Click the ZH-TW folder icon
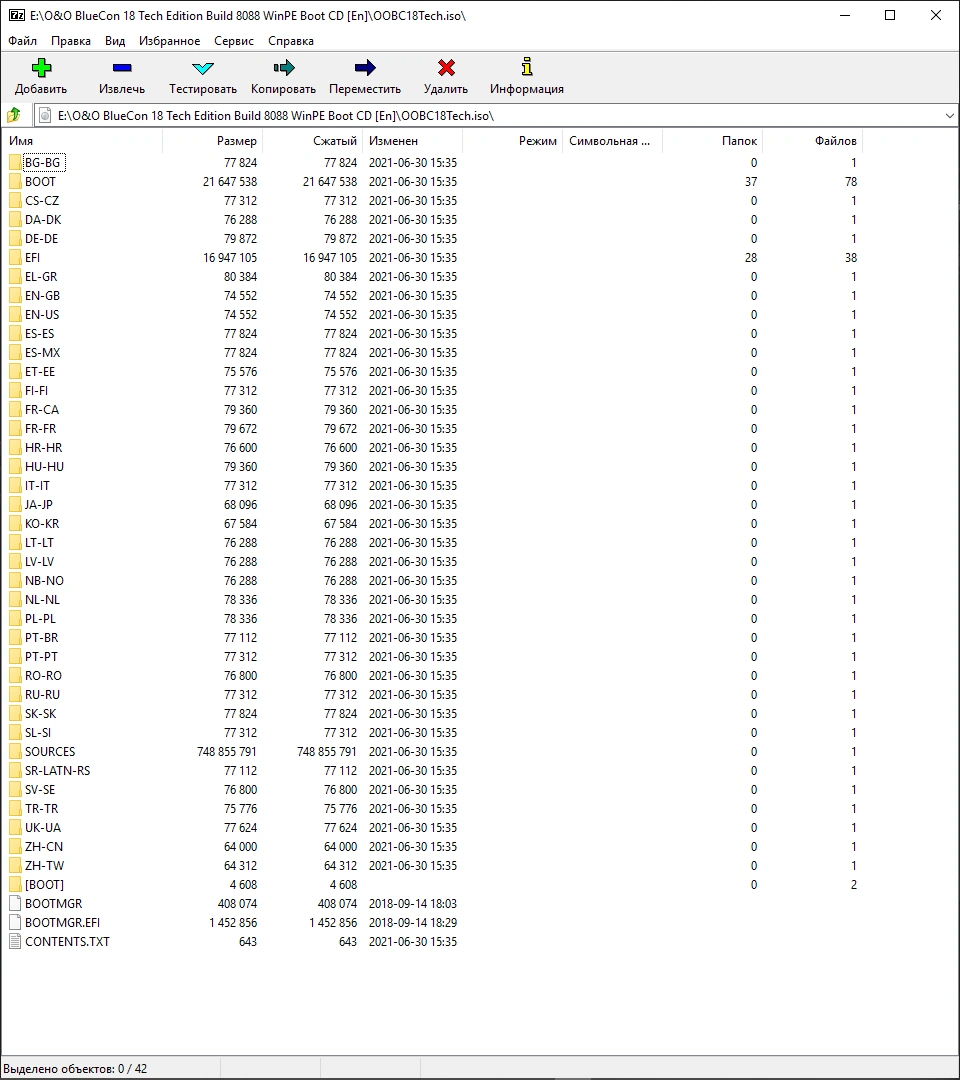960x1080 pixels. (15, 866)
